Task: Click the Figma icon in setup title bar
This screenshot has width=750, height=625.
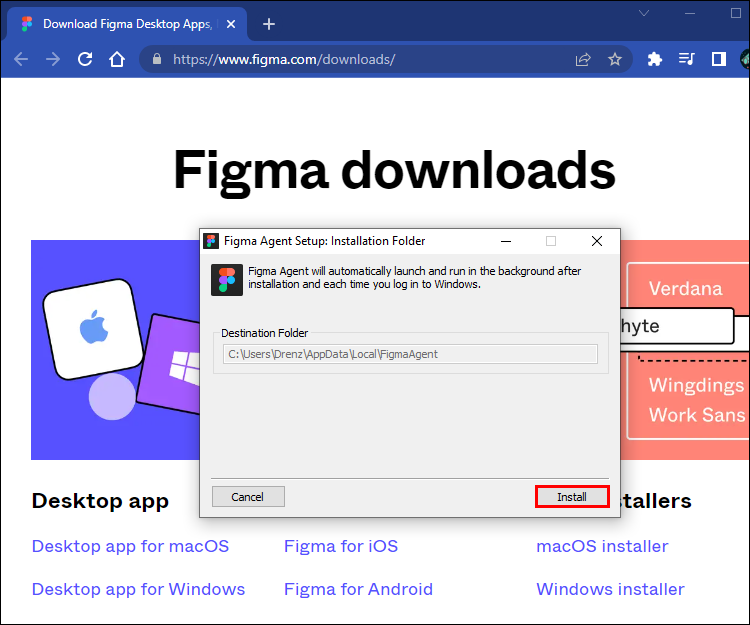Action: pos(211,241)
